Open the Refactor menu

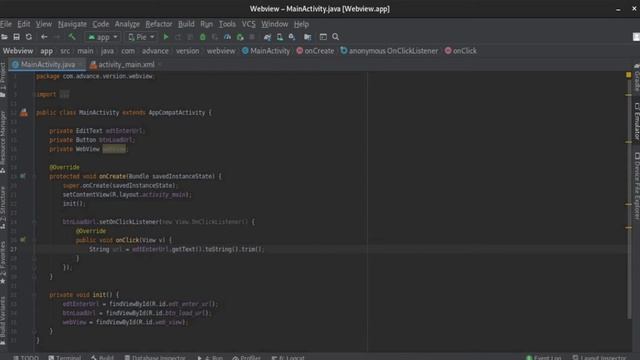click(x=159, y=24)
